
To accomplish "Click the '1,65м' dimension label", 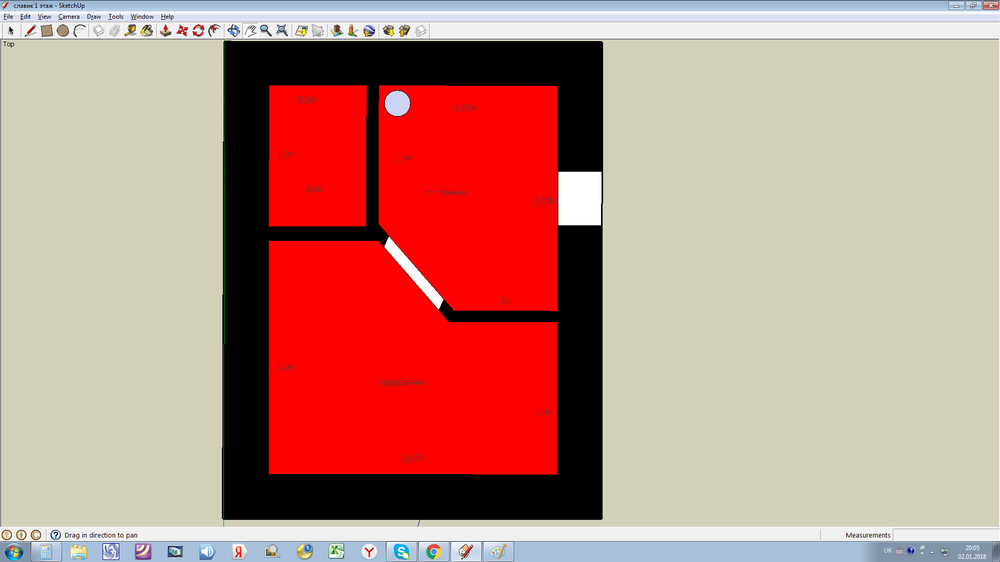I will [466, 108].
